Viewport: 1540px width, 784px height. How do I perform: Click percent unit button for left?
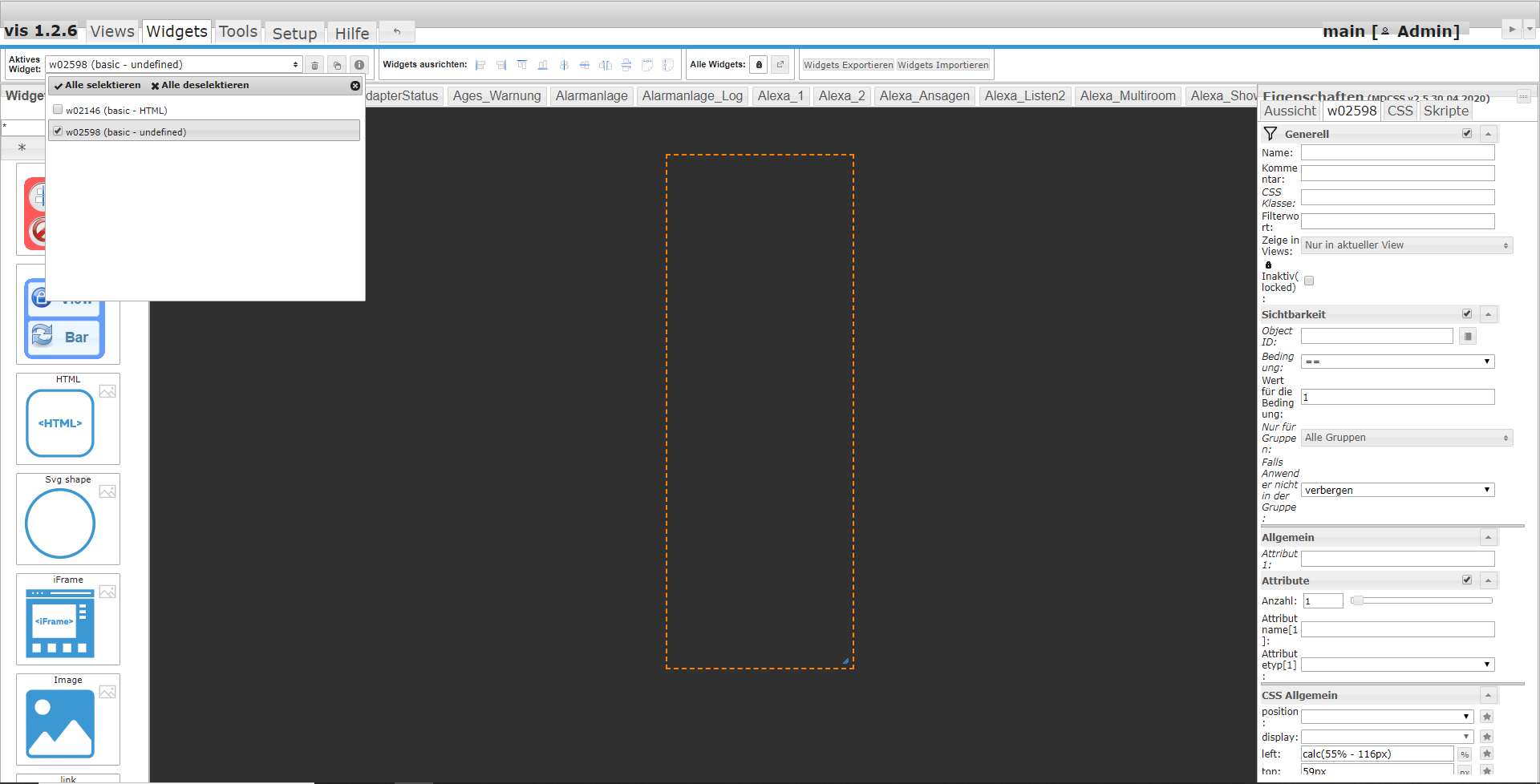1465,754
